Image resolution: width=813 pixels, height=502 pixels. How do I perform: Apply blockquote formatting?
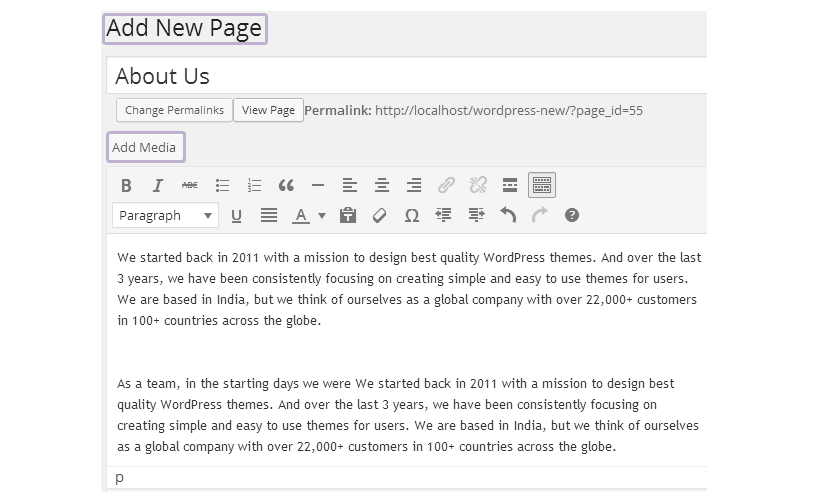(286, 185)
